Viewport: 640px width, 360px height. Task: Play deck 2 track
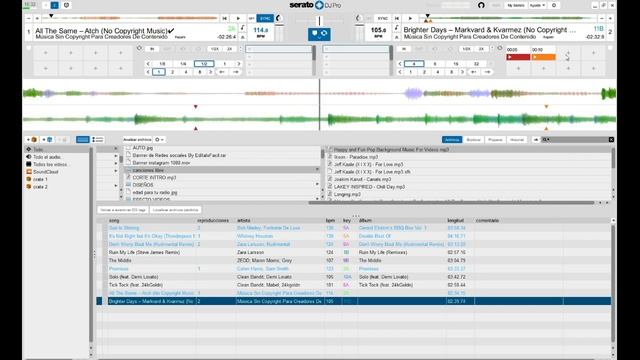coord(410,18)
